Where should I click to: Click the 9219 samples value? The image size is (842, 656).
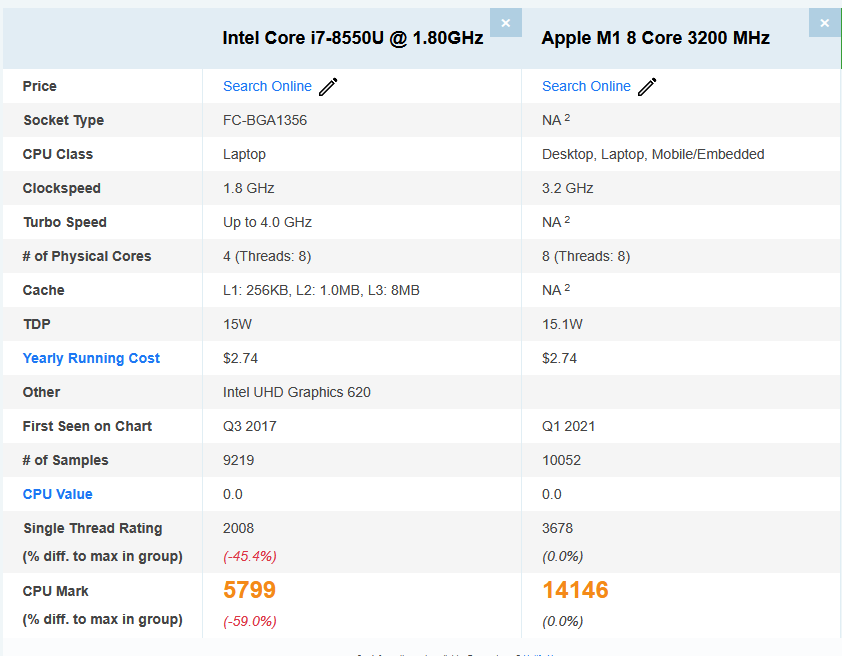click(x=238, y=460)
